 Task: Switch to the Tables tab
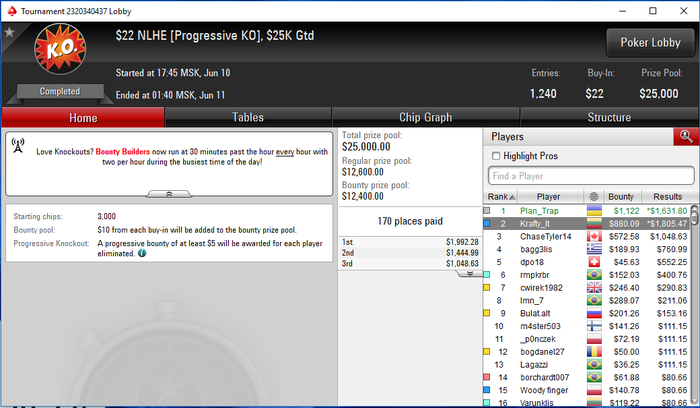(248, 117)
